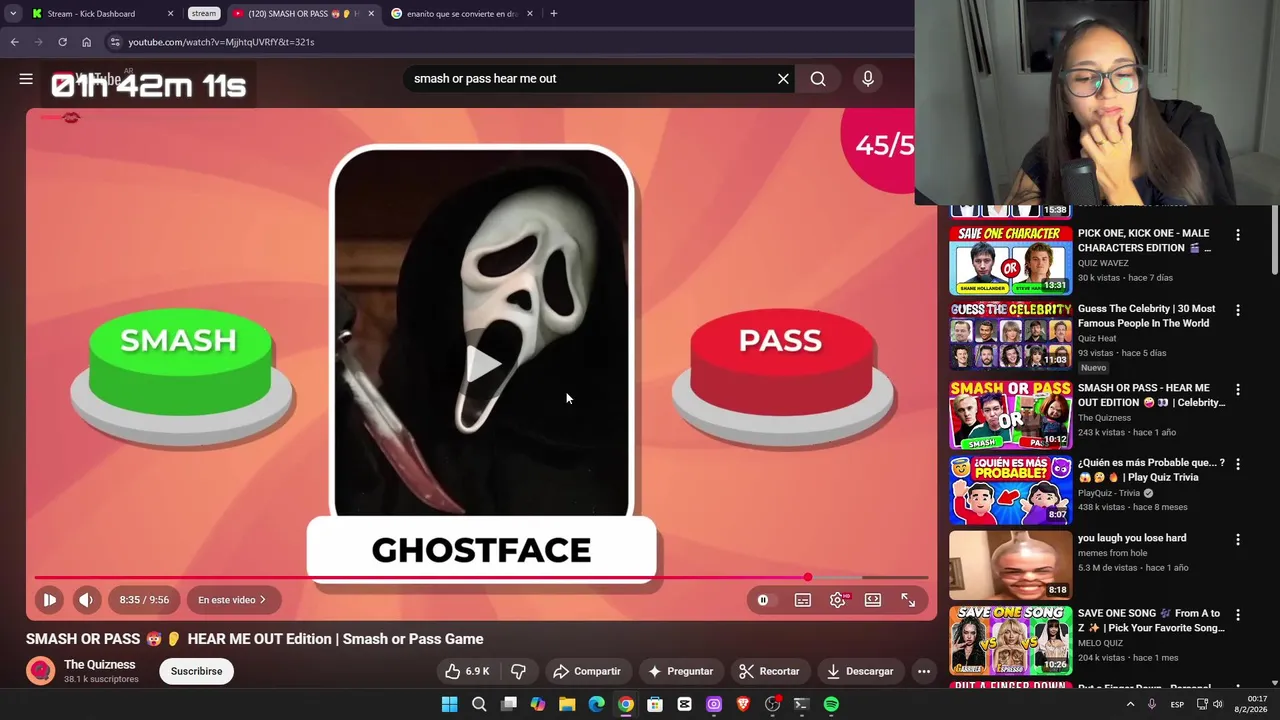Screen dimensions: 1280x720
Task: Switch to theater mode view
Action: [x=873, y=600]
